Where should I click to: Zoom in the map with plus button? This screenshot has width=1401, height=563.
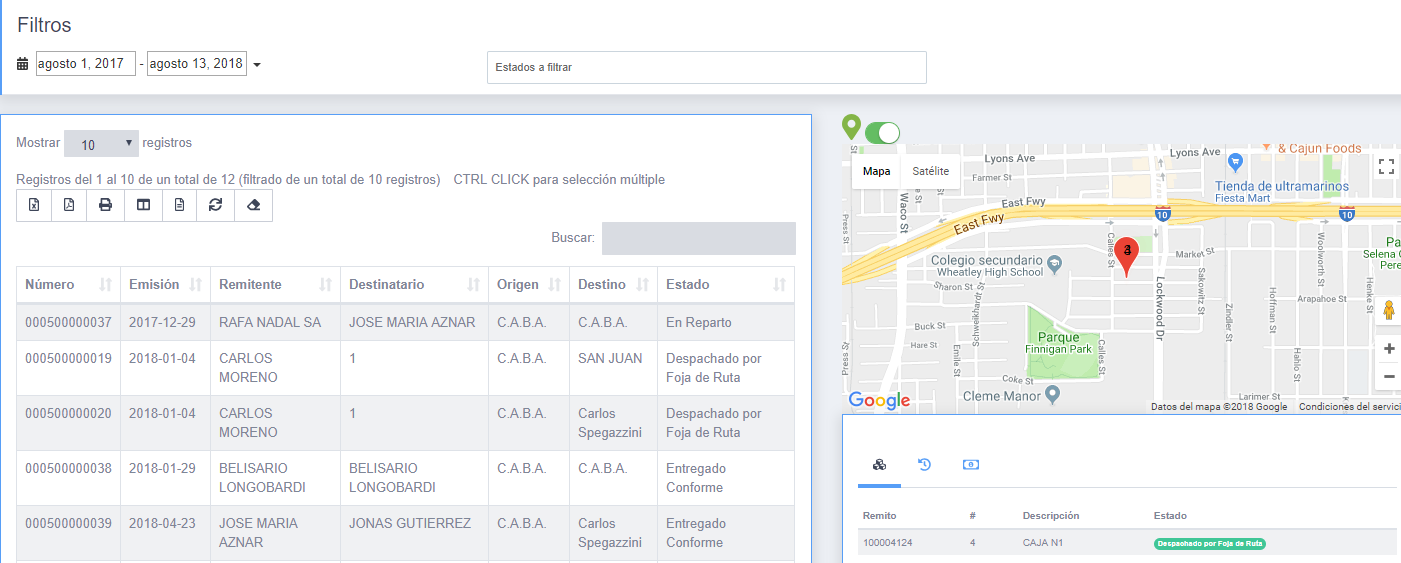[x=1389, y=349]
